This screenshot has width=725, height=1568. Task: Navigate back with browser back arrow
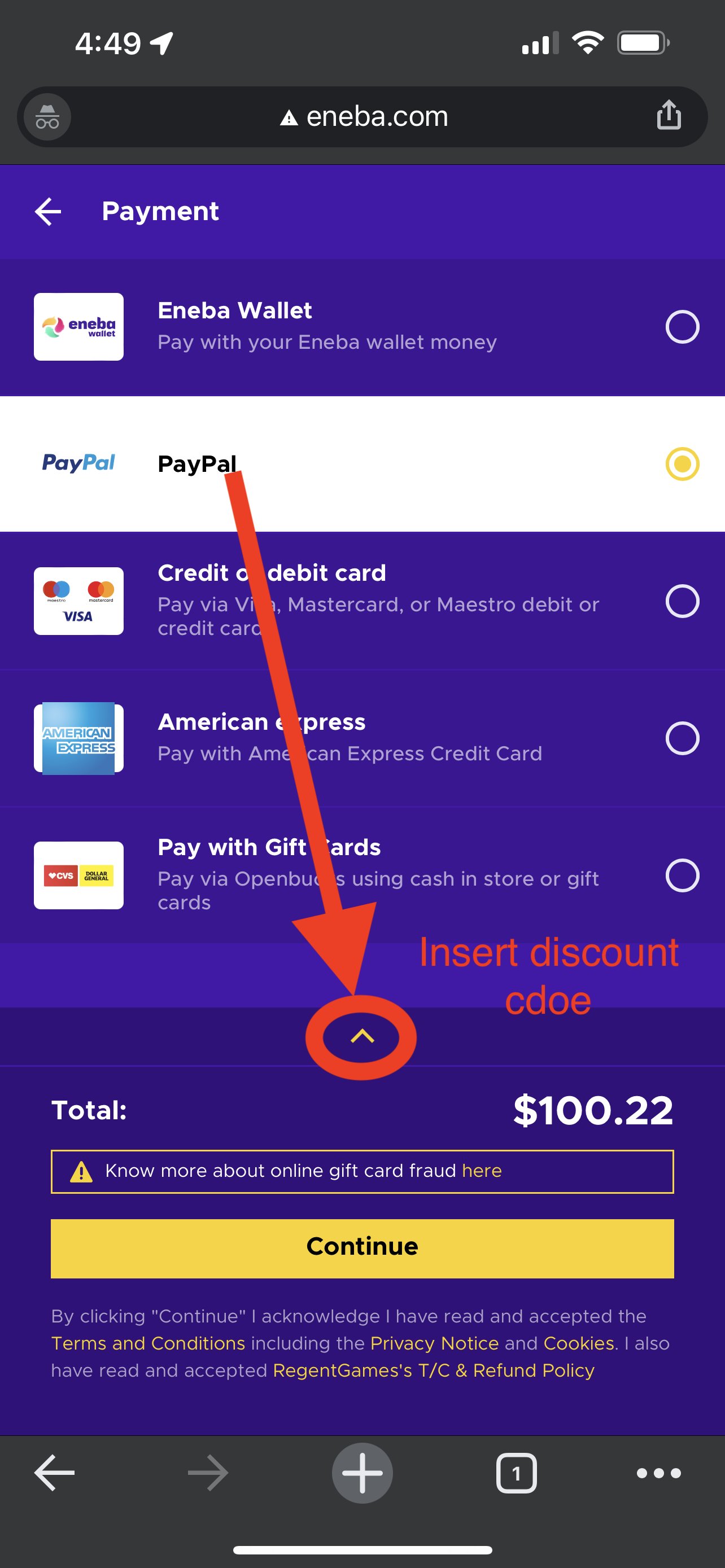click(54, 1473)
